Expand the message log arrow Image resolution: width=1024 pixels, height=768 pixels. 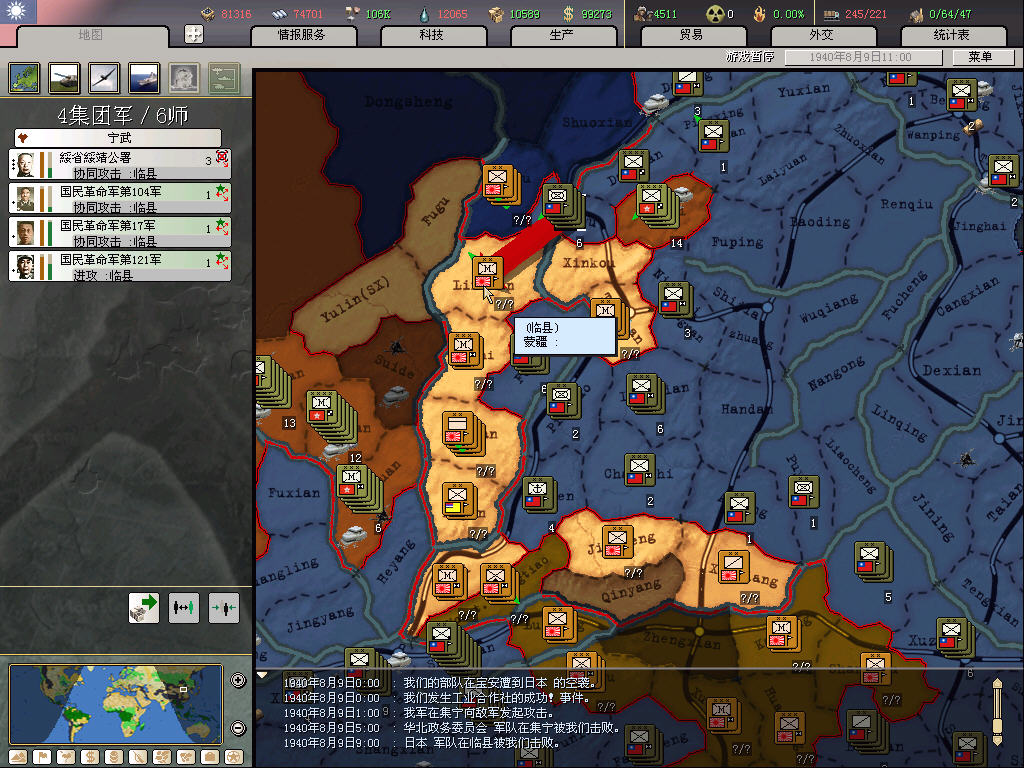click(x=263, y=675)
